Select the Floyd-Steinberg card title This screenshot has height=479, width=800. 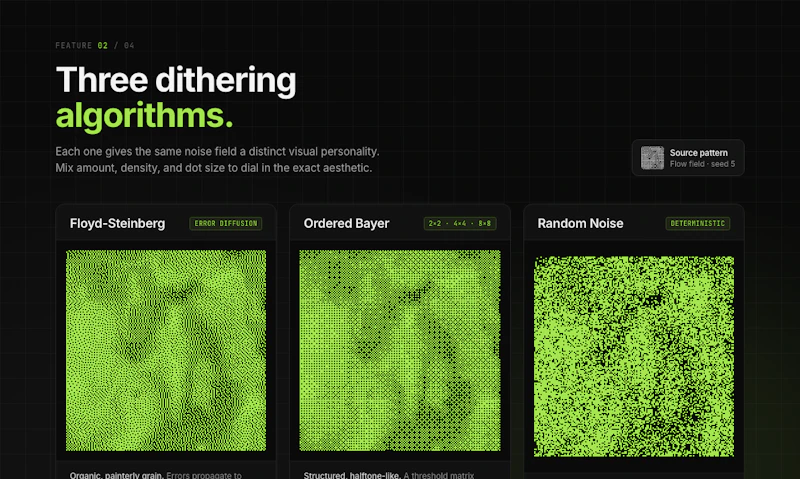click(x=117, y=223)
